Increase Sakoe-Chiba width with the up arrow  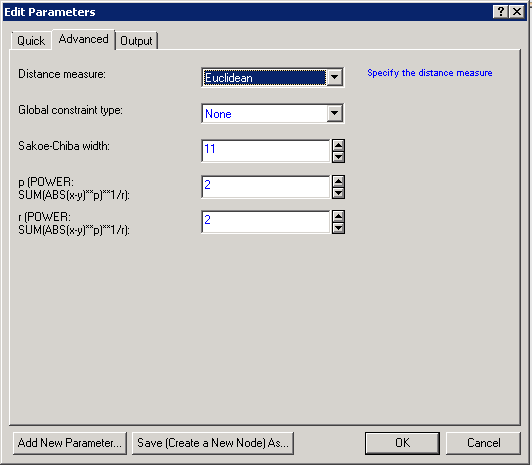[x=338, y=145]
